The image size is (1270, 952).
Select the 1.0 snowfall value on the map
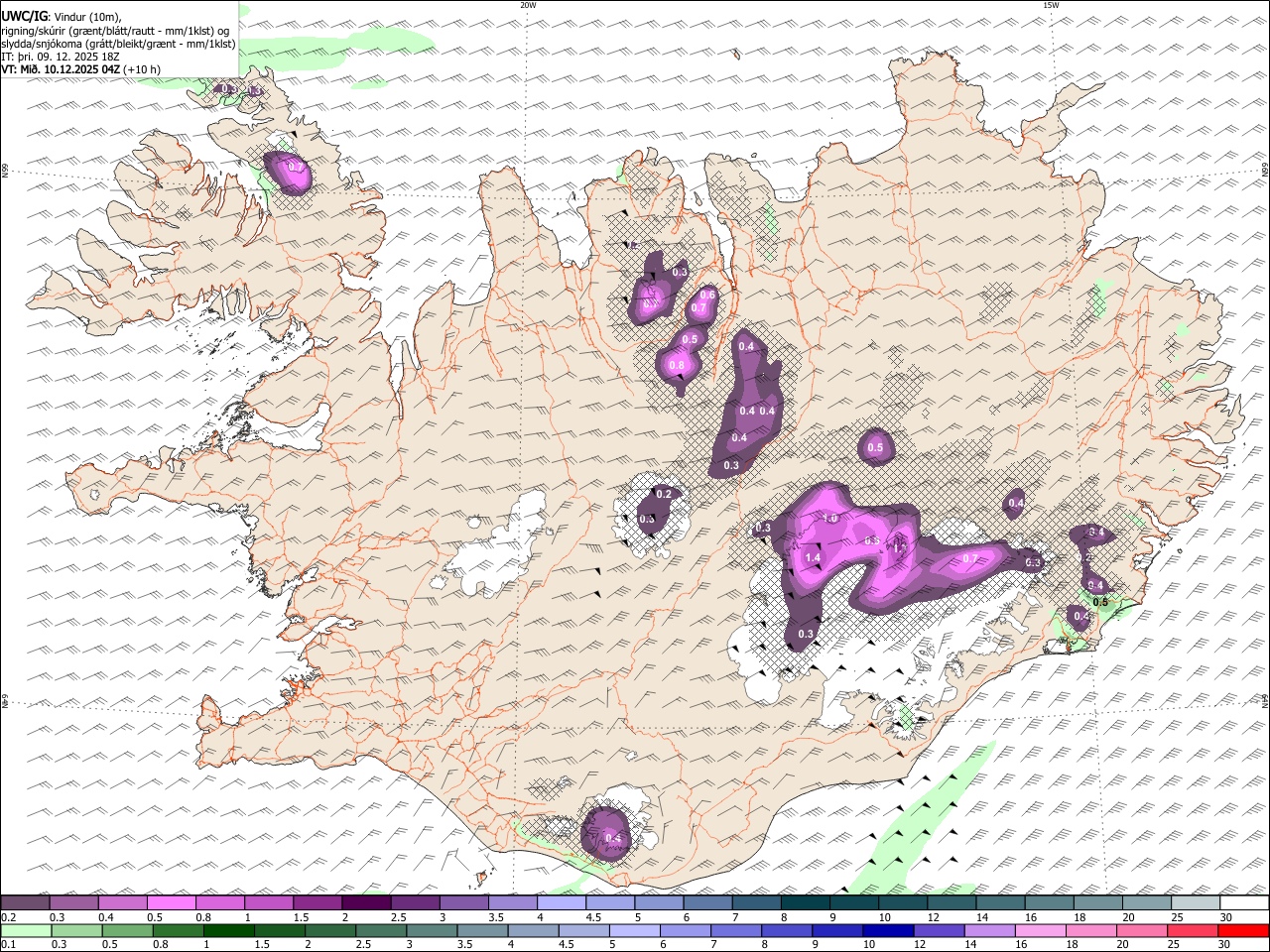(x=830, y=519)
